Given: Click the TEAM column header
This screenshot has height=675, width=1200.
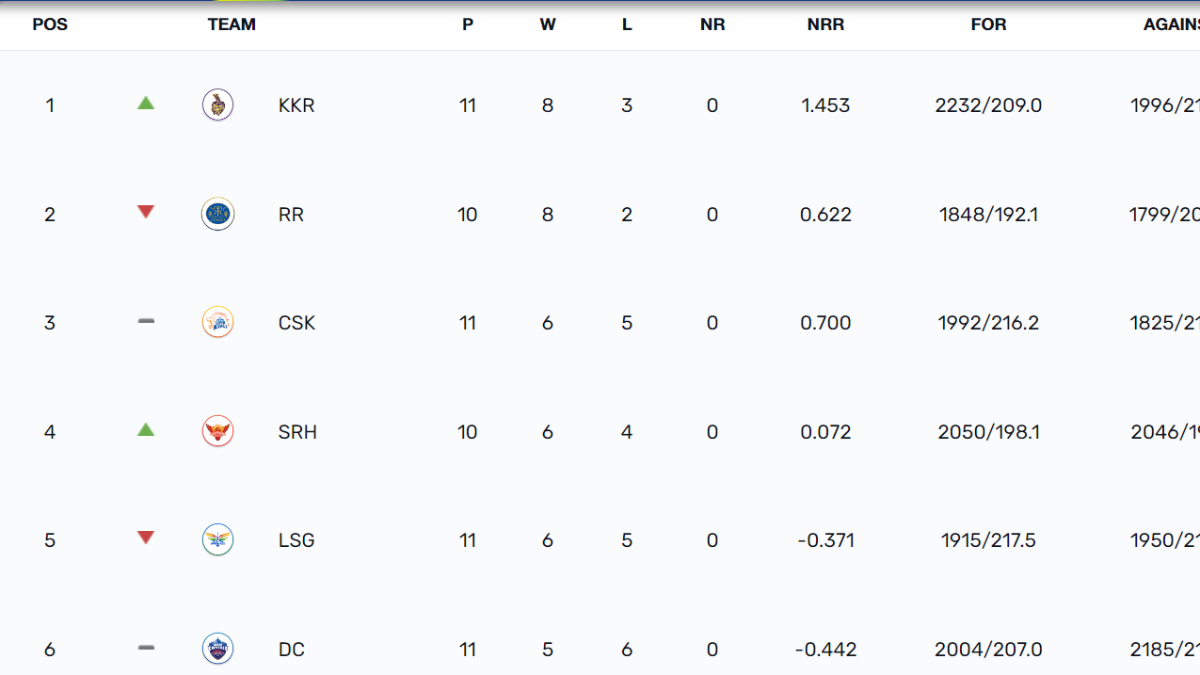Looking at the screenshot, I should (x=232, y=25).
